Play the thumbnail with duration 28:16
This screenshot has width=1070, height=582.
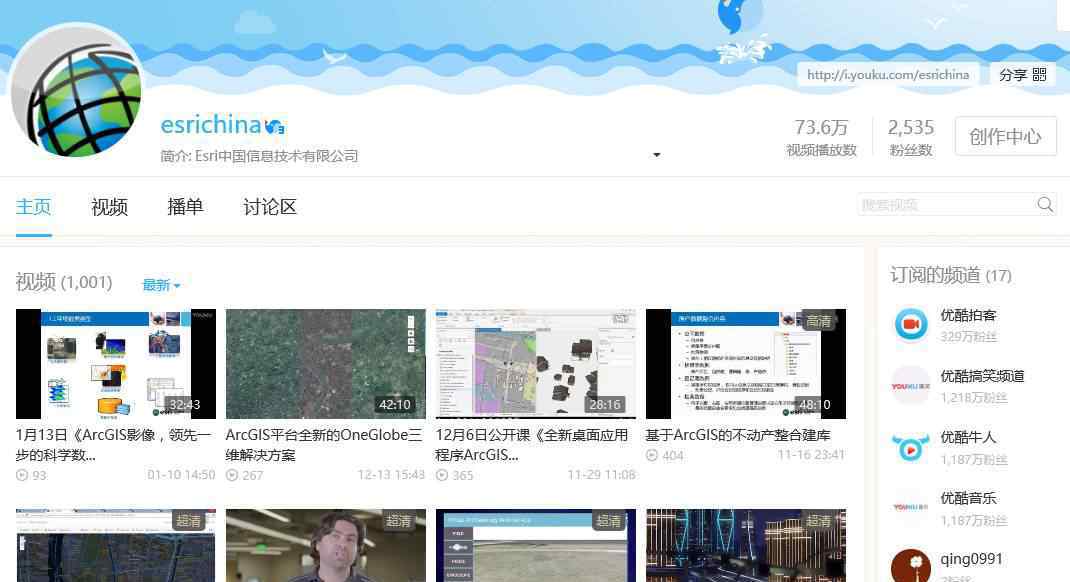pyautogui.click(x=536, y=364)
